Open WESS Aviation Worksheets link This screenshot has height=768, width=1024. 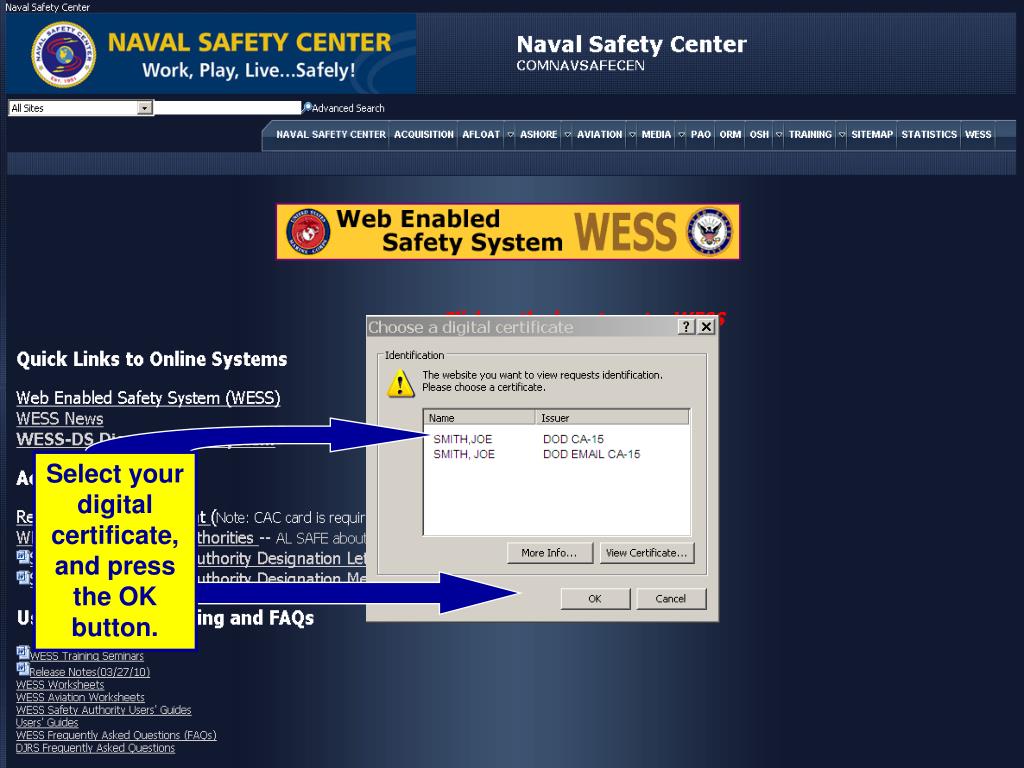[x=80, y=697]
